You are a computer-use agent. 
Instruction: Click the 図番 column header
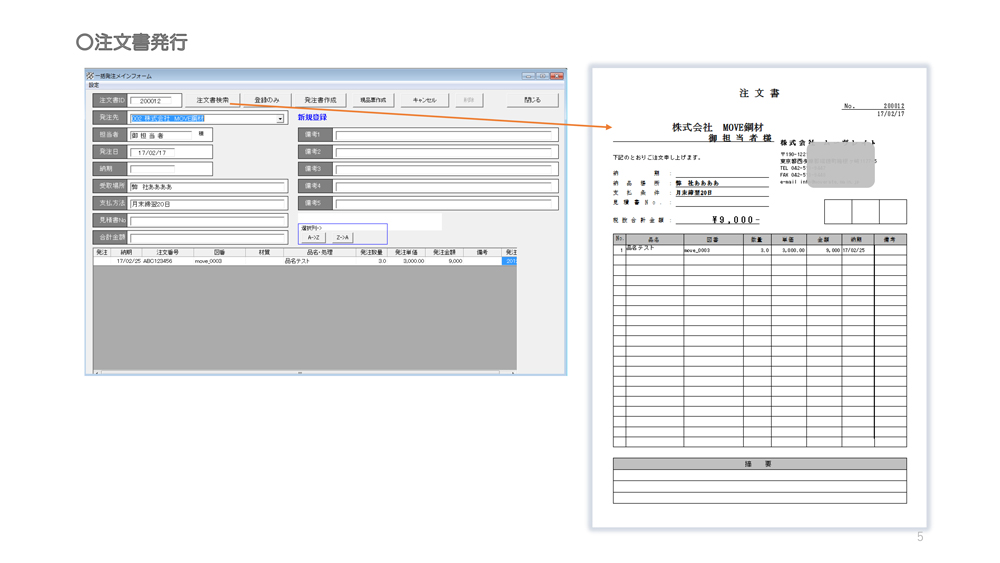point(219,252)
